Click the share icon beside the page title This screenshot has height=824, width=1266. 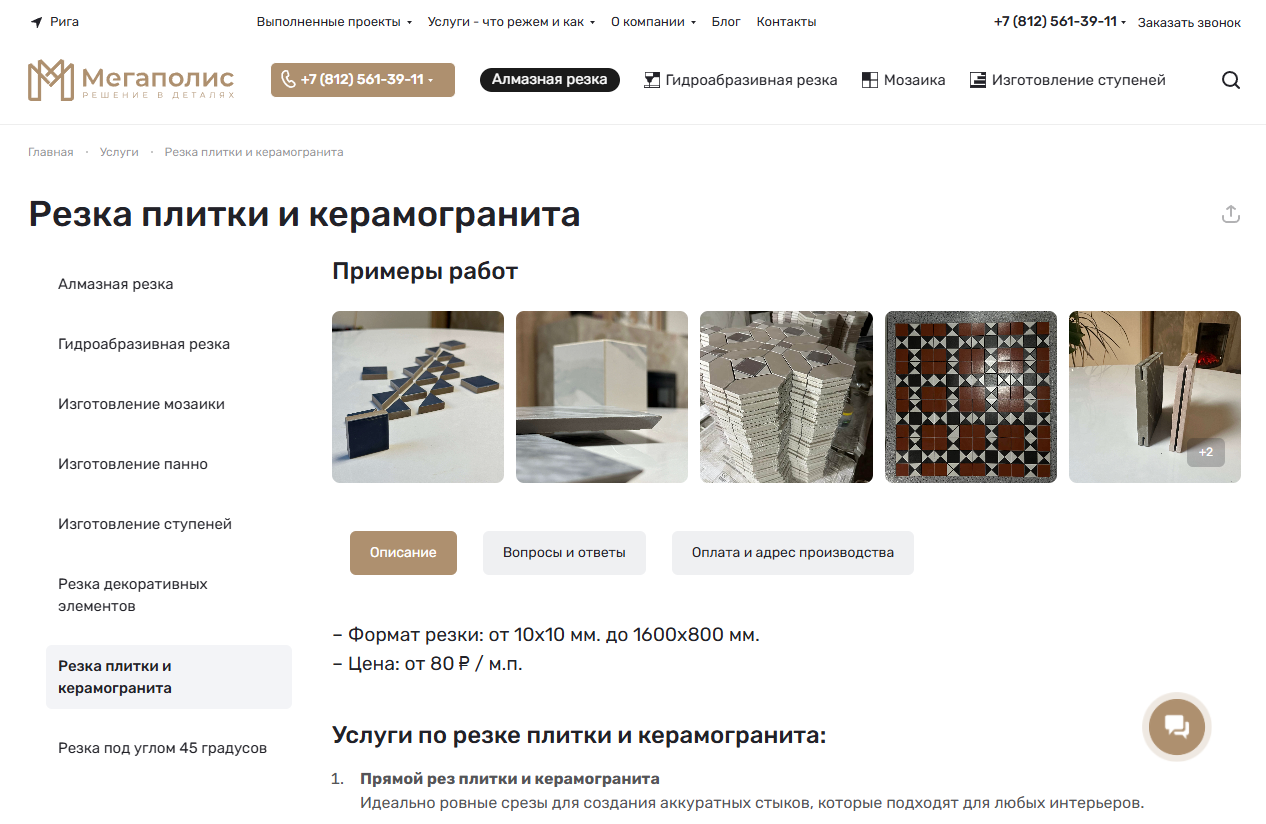click(x=1231, y=214)
